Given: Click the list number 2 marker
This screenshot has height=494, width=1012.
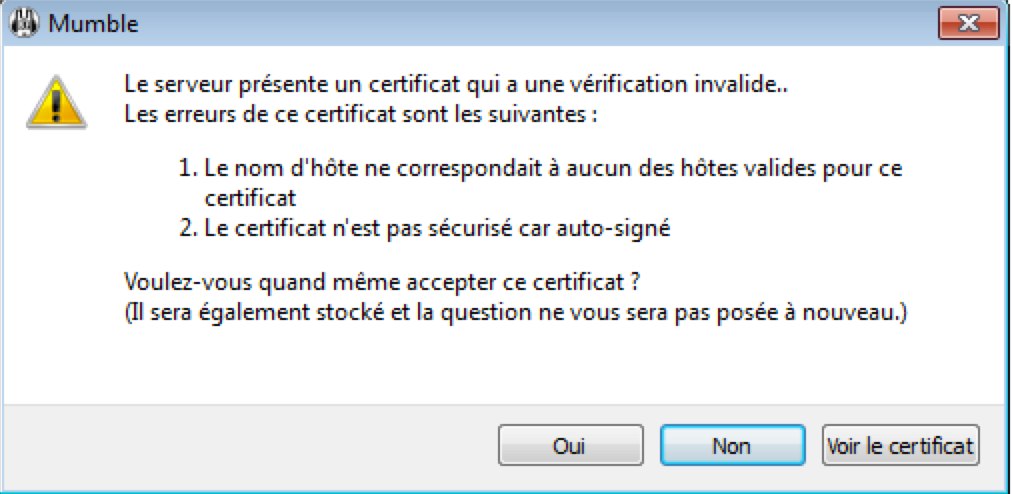Looking at the screenshot, I should point(186,228).
